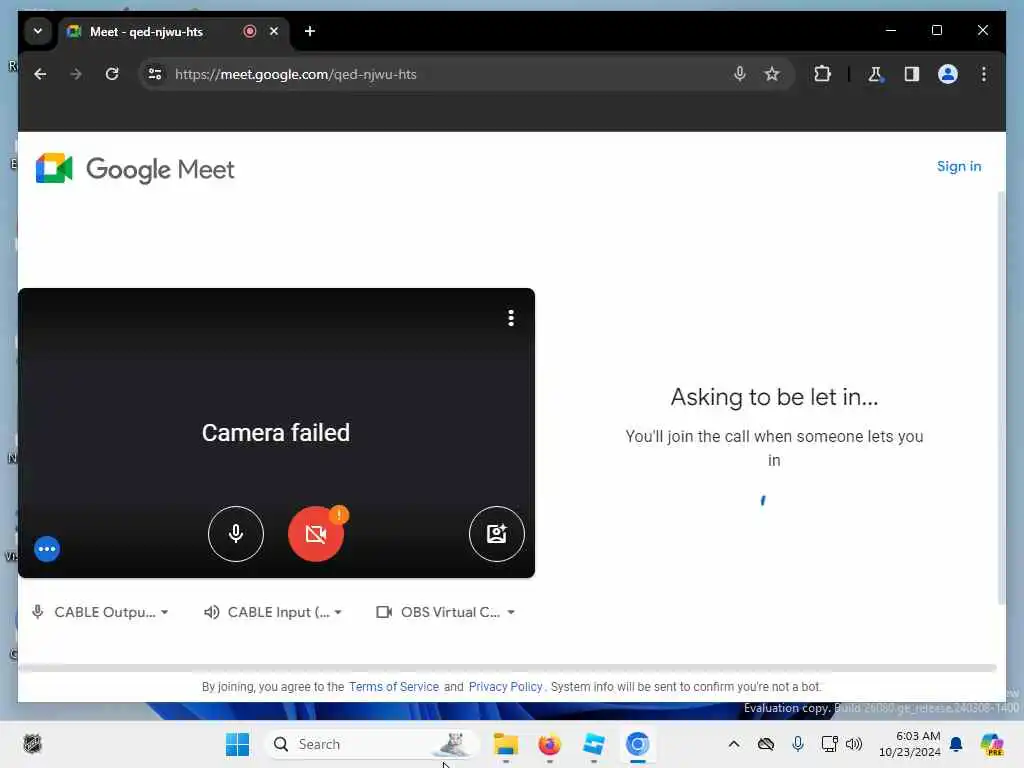Show hidden tray icons chevron
The width and height of the screenshot is (1024, 768).
(734, 744)
